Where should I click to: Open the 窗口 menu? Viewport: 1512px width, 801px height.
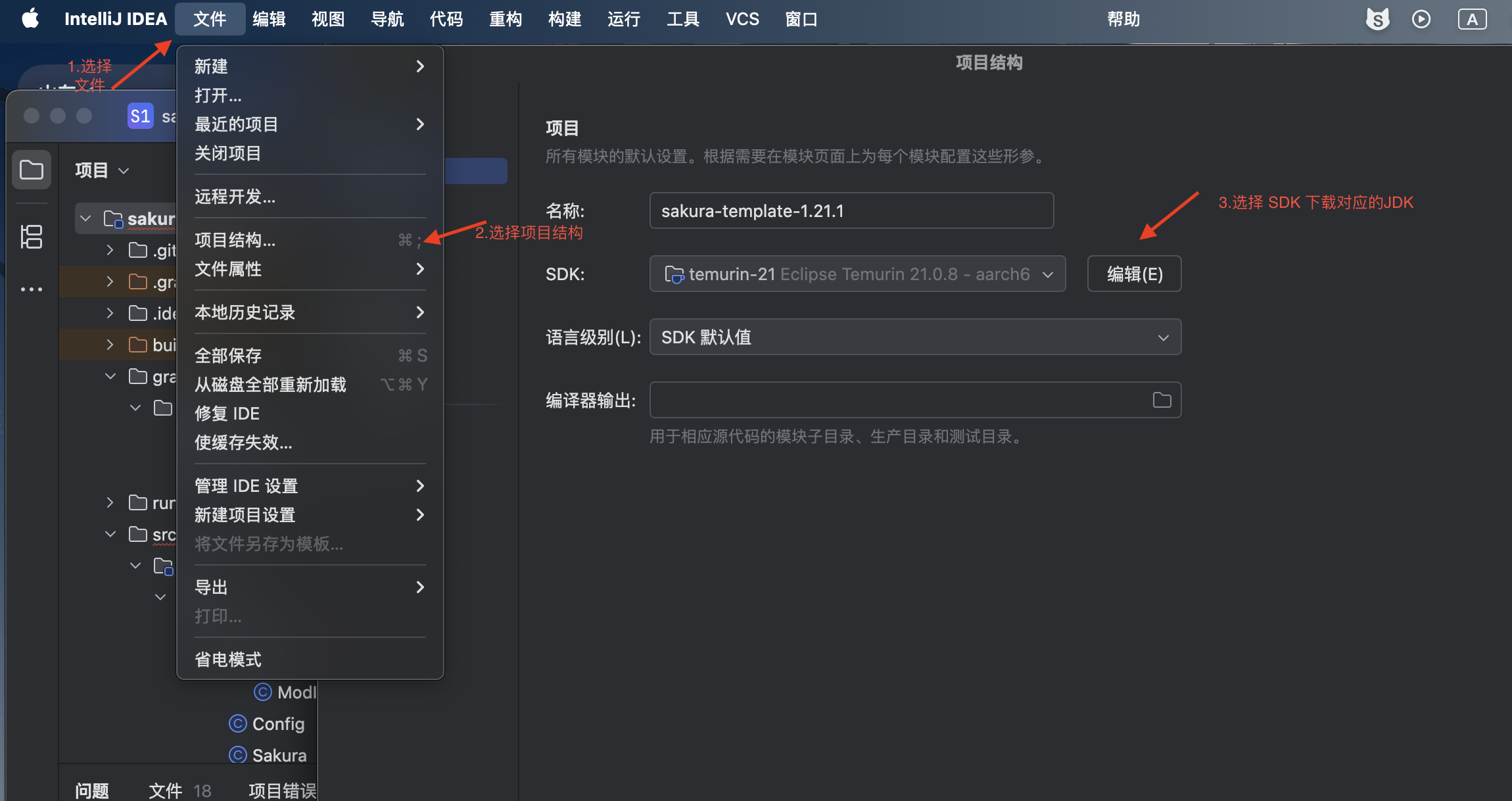point(801,19)
